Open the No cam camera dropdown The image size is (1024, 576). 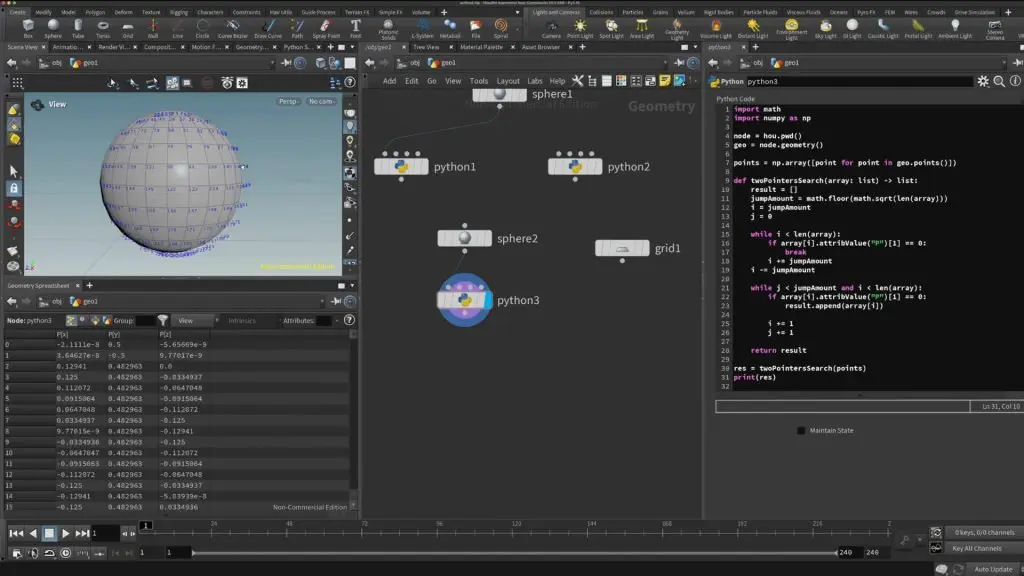coord(322,101)
